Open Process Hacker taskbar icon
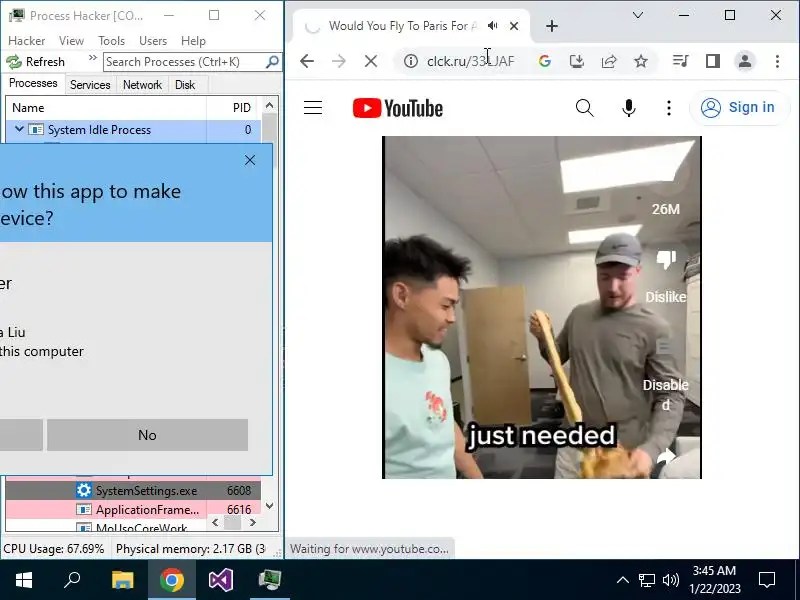Viewport: 800px width, 600px height. [x=269, y=580]
